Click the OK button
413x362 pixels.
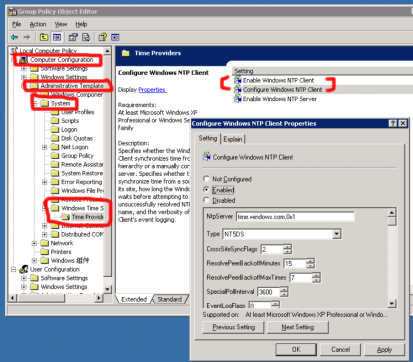point(296,349)
